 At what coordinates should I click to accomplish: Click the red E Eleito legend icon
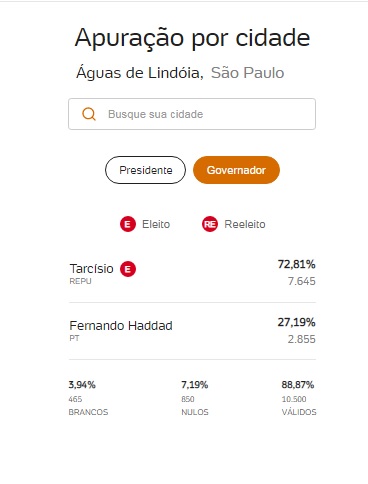pos(128,224)
